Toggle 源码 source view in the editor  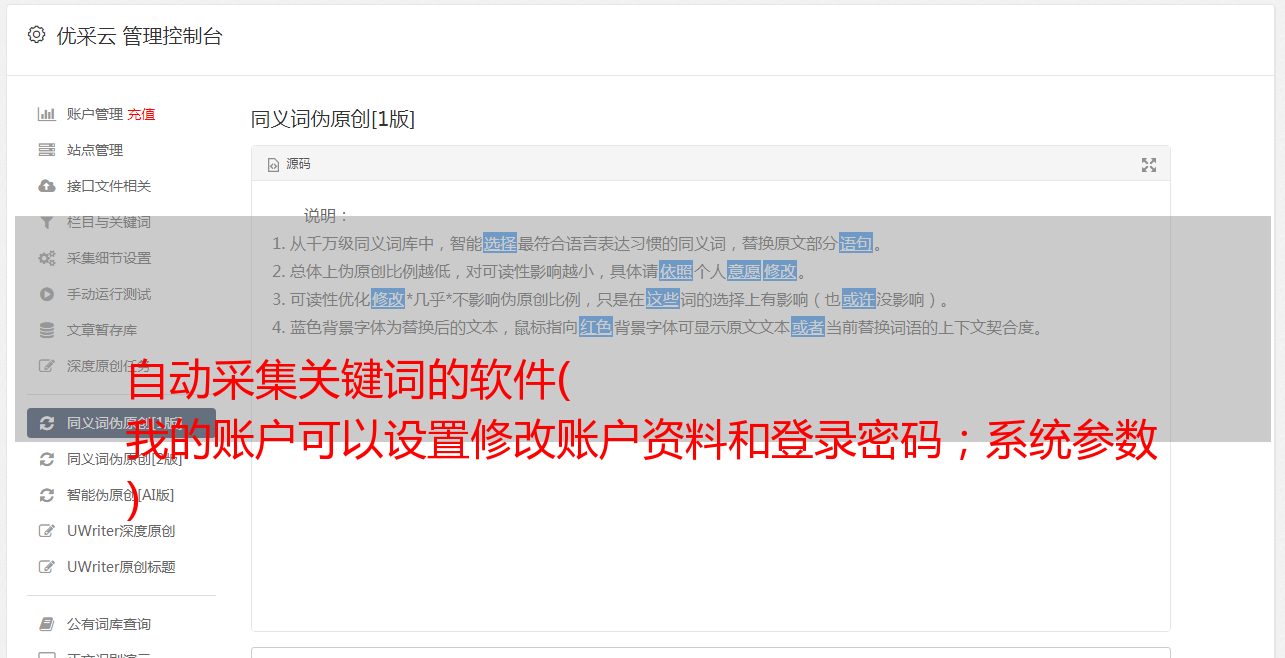click(x=289, y=164)
